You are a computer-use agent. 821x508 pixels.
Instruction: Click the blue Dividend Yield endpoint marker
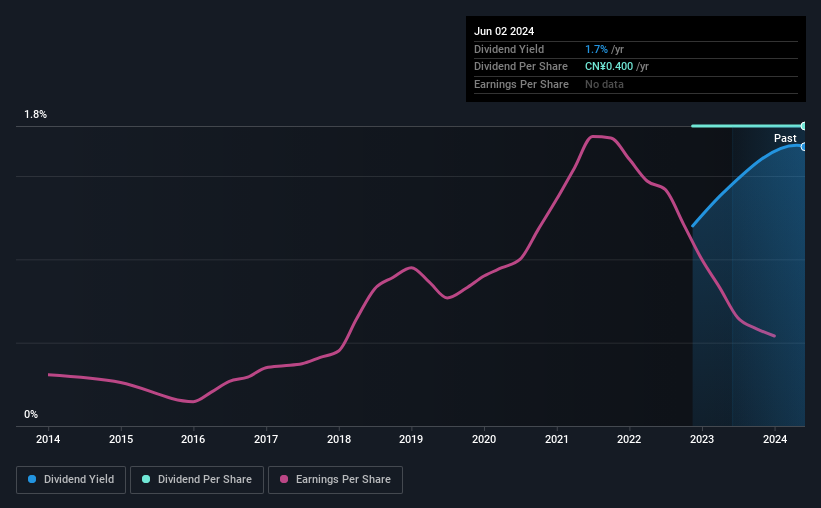click(803, 146)
